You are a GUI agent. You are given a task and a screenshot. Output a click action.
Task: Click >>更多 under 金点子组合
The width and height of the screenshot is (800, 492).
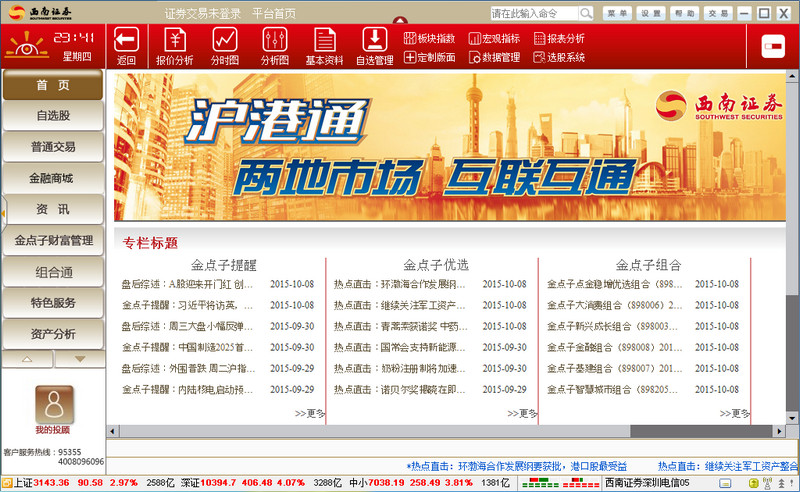pyautogui.click(x=735, y=413)
